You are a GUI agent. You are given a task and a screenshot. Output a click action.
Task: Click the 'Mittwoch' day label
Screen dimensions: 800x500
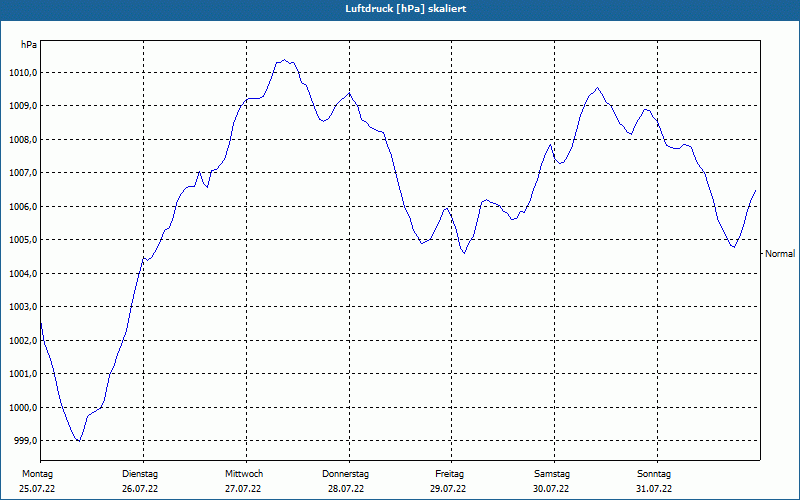[x=244, y=474]
